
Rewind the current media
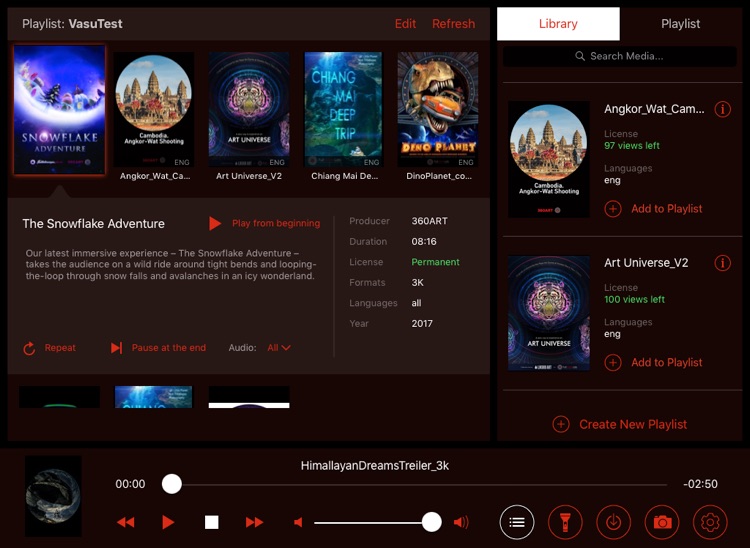126,522
